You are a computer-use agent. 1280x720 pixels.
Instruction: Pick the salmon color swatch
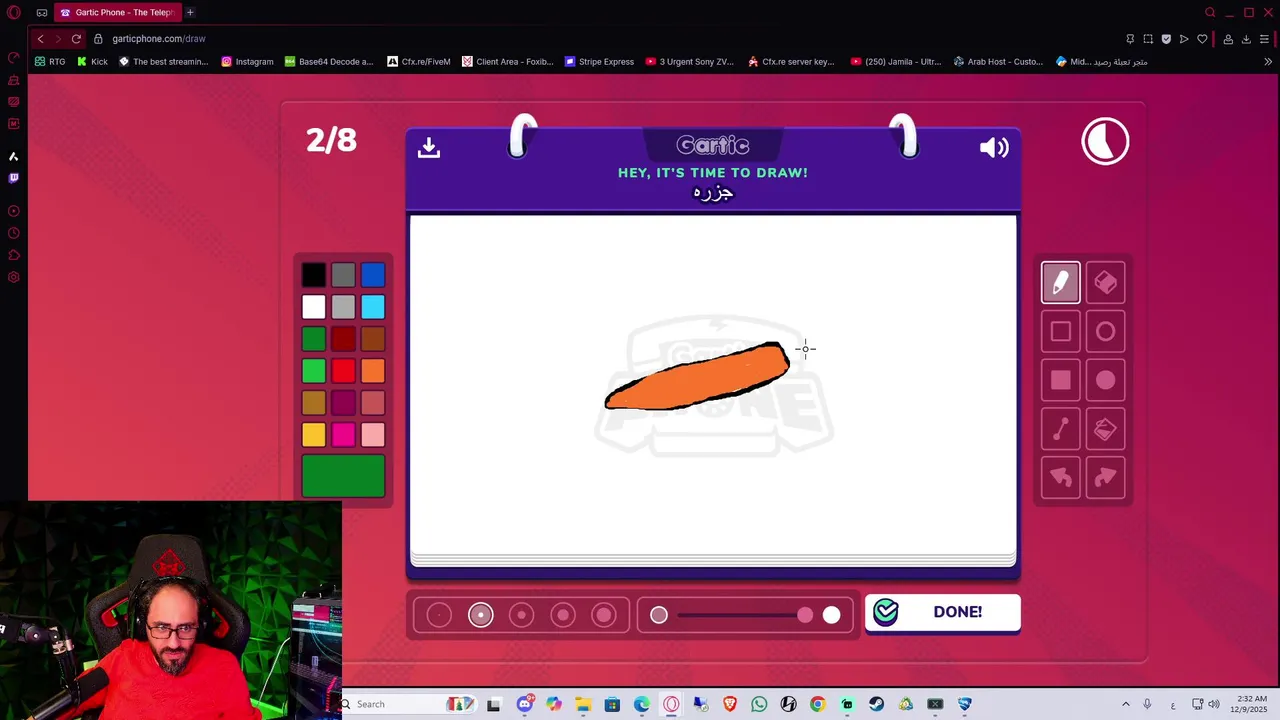pos(373,403)
